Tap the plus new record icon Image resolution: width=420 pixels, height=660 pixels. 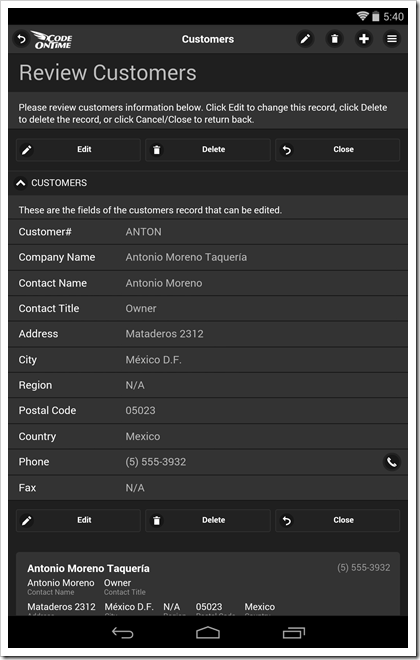pos(364,39)
